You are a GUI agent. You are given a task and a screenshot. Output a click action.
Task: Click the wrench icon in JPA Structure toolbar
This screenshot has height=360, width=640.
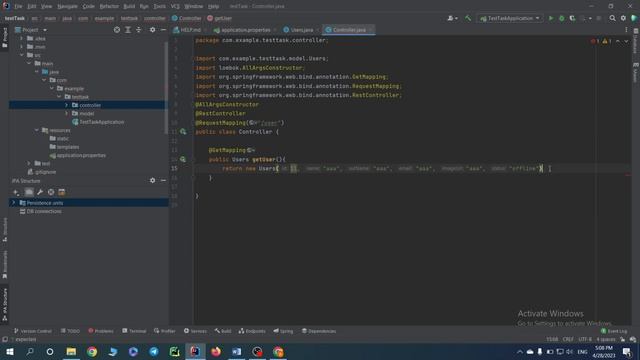(x=40, y=192)
